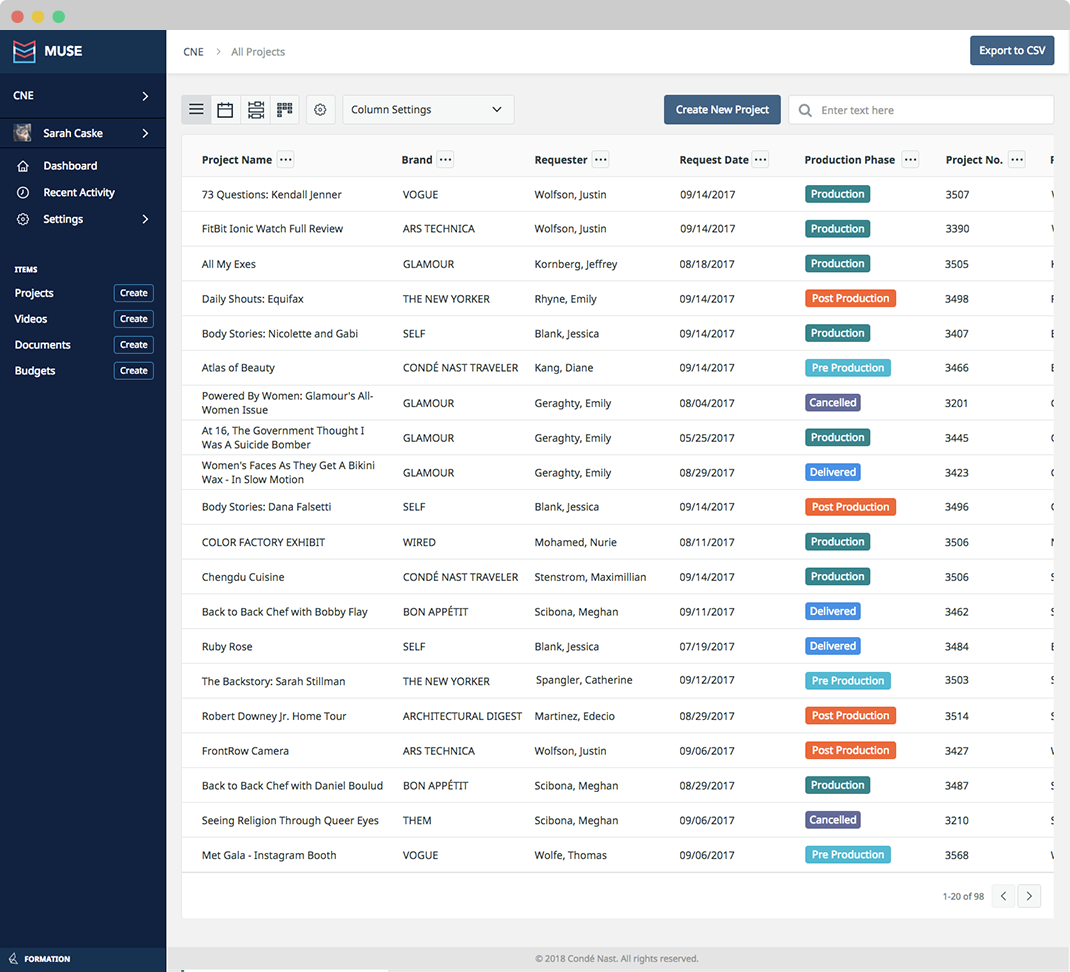Open project Met Gala - Instagram Booth
Viewport: 1070px width, 972px height.
pyautogui.click(x=269, y=855)
